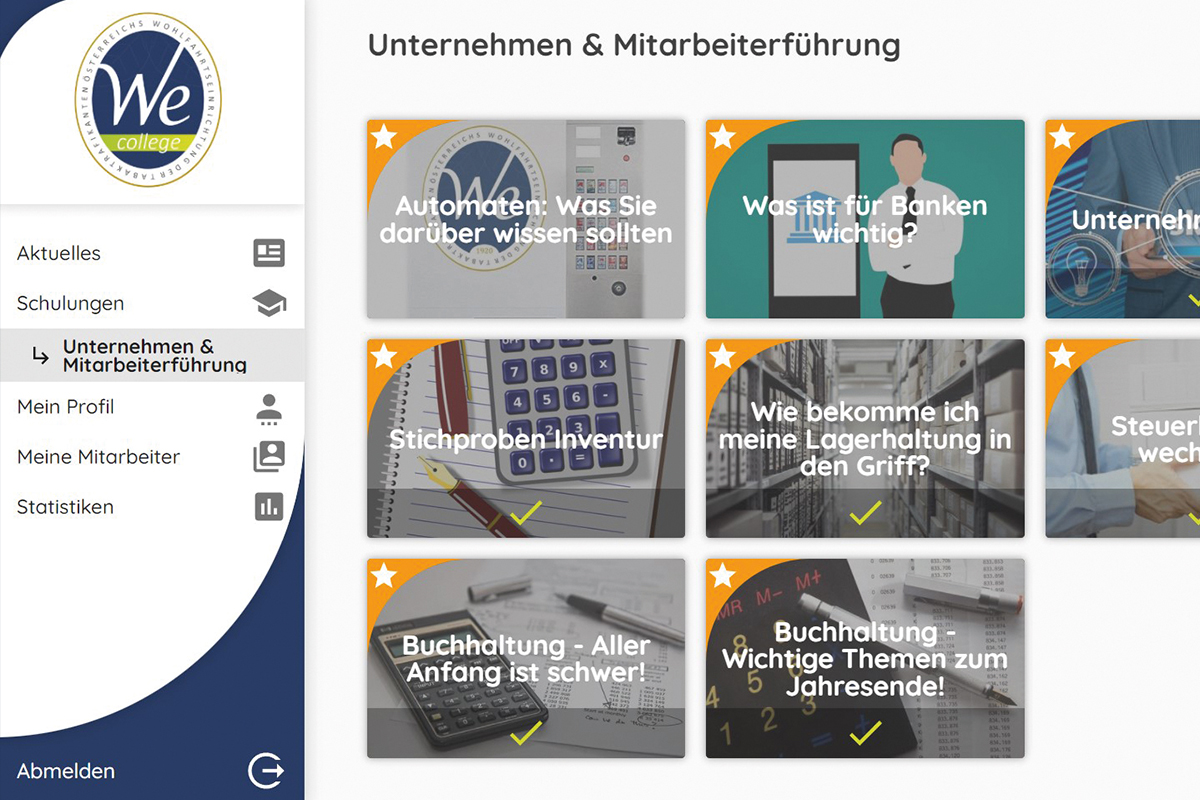Click the Mein Profil person icon
Image resolution: width=1200 pixels, height=800 pixels.
269,407
